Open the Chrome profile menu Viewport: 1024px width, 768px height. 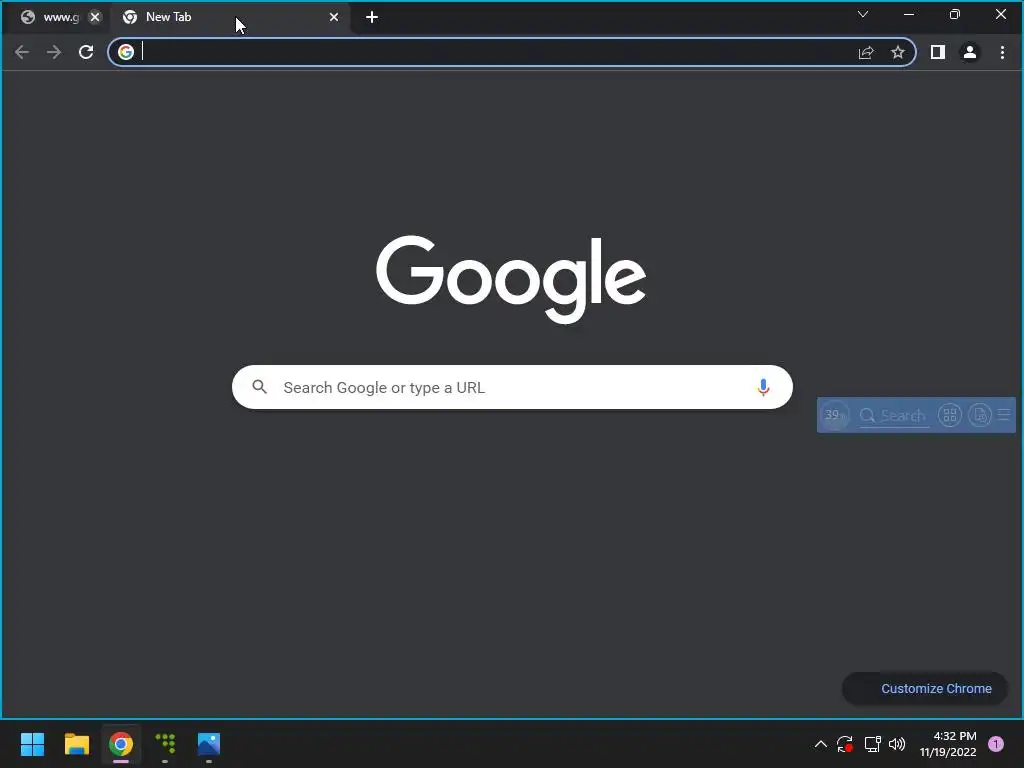pyautogui.click(x=970, y=52)
